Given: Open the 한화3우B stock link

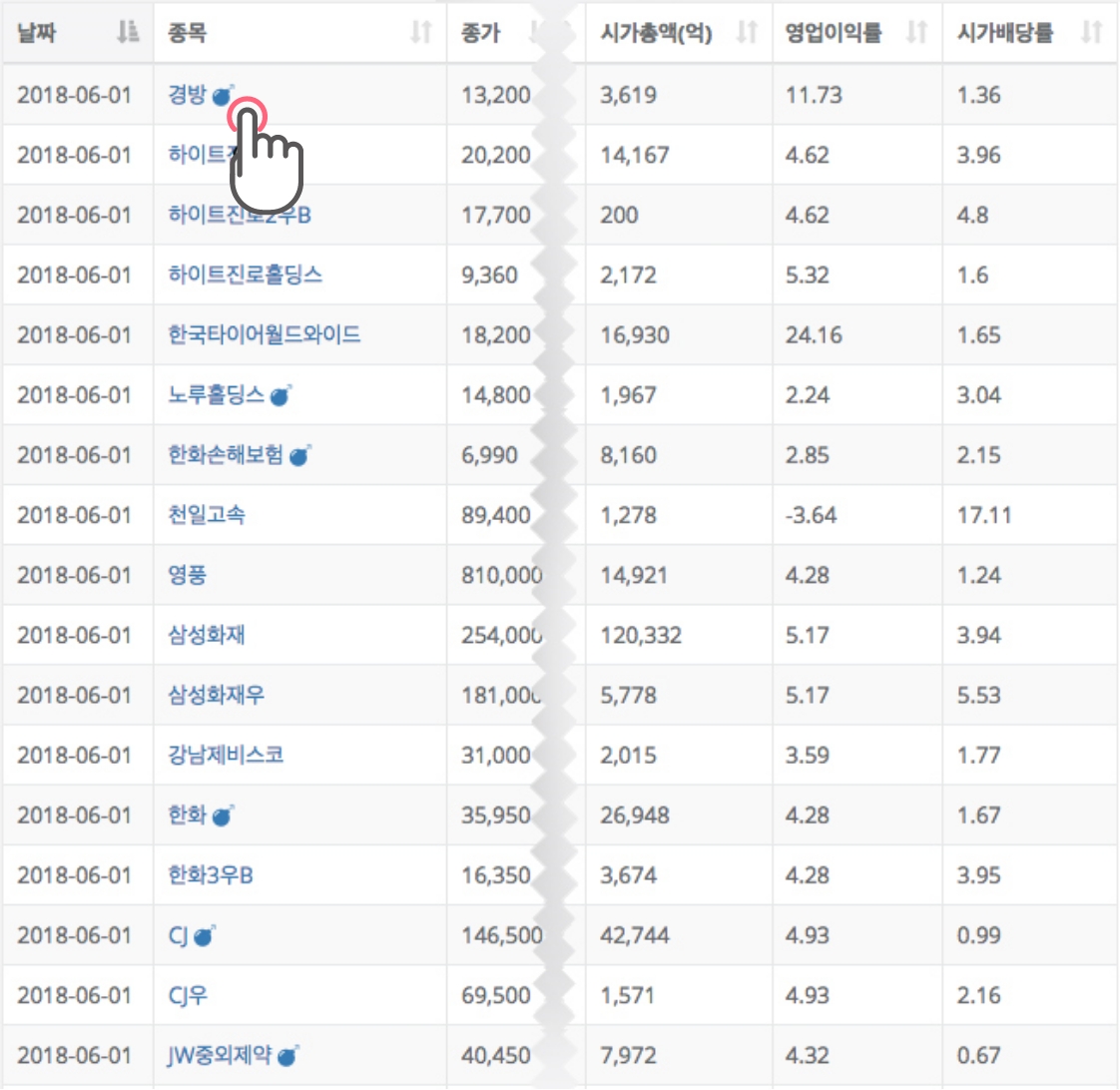Looking at the screenshot, I should 211,875.
